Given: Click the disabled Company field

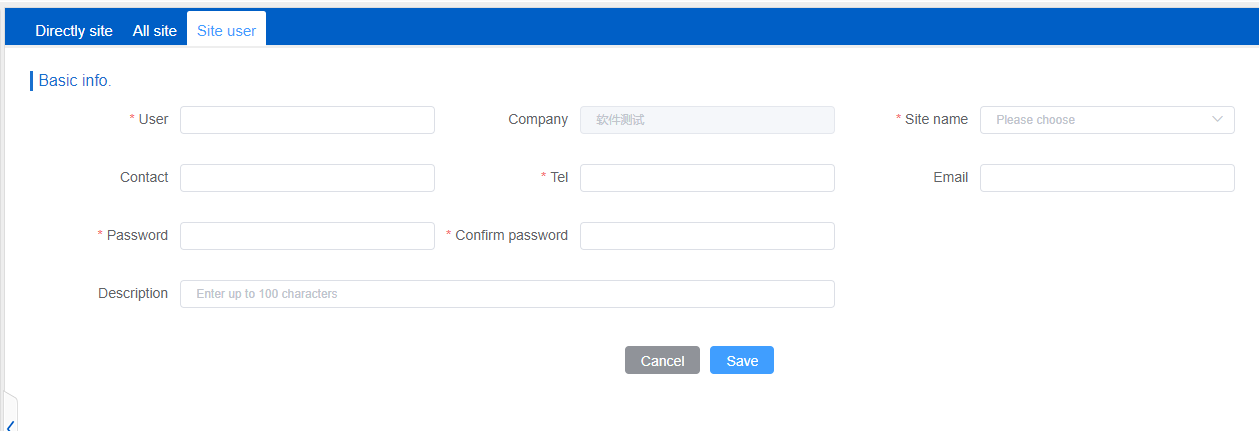Looking at the screenshot, I should coord(707,120).
